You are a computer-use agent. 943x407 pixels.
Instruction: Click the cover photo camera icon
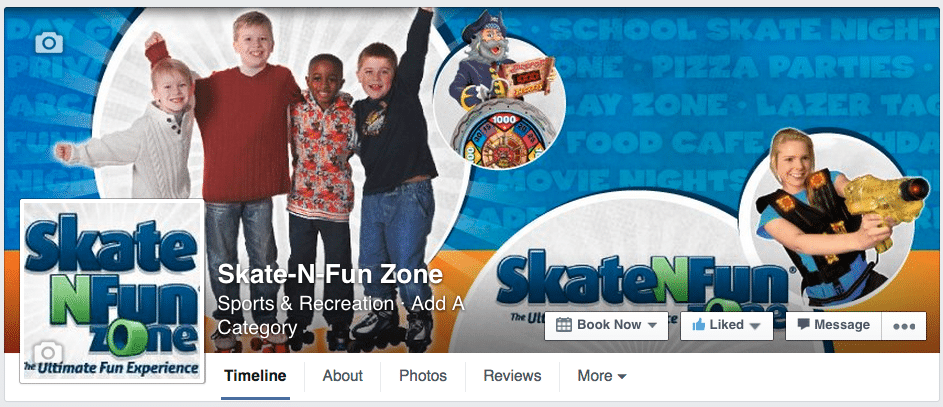click(x=49, y=42)
